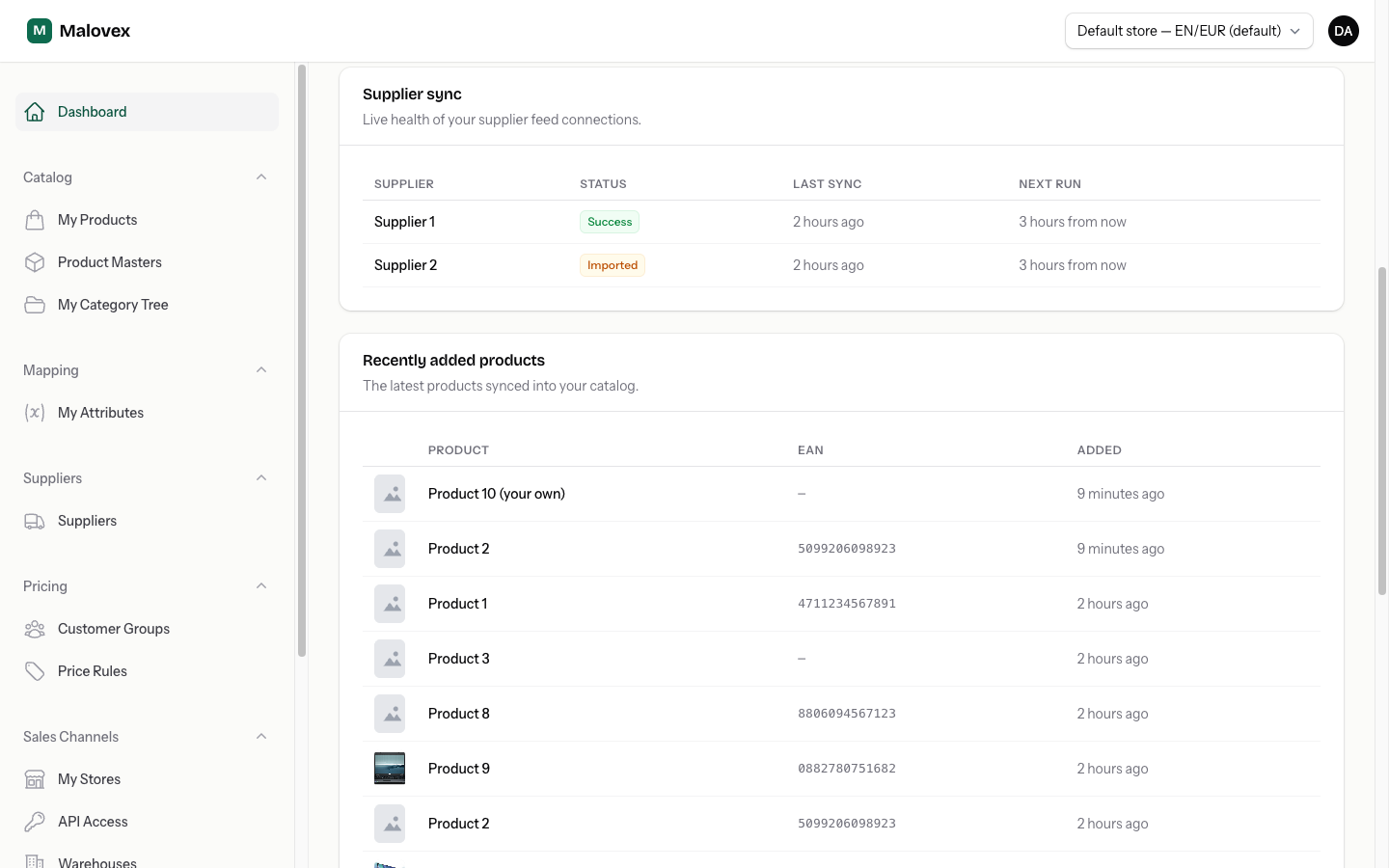Click the Price Rules tag icon

[x=35, y=671]
